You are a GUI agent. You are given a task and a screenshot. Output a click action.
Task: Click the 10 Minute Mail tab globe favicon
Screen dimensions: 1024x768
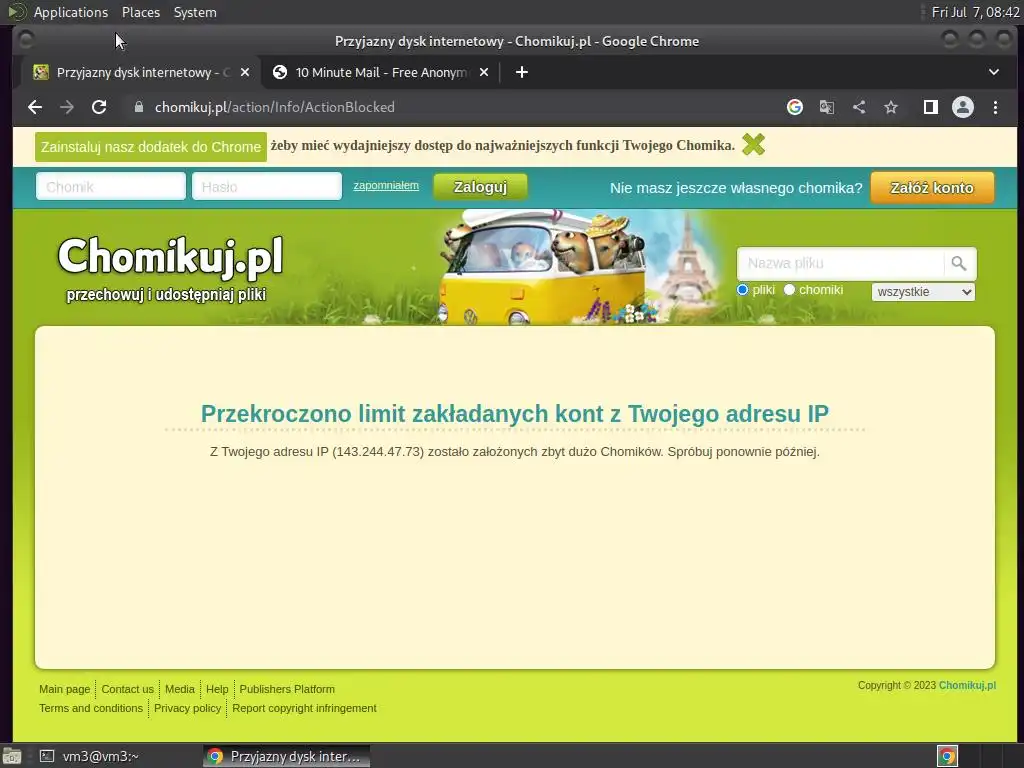coord(280,72)
